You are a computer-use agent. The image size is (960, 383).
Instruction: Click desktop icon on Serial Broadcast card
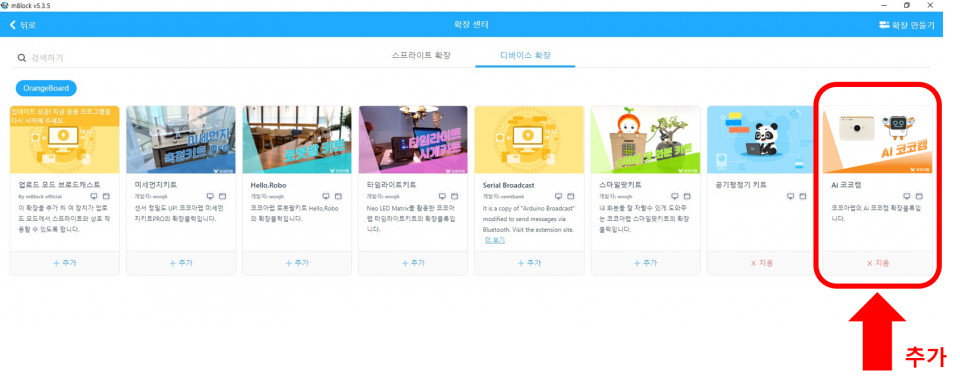coord(558,196)
